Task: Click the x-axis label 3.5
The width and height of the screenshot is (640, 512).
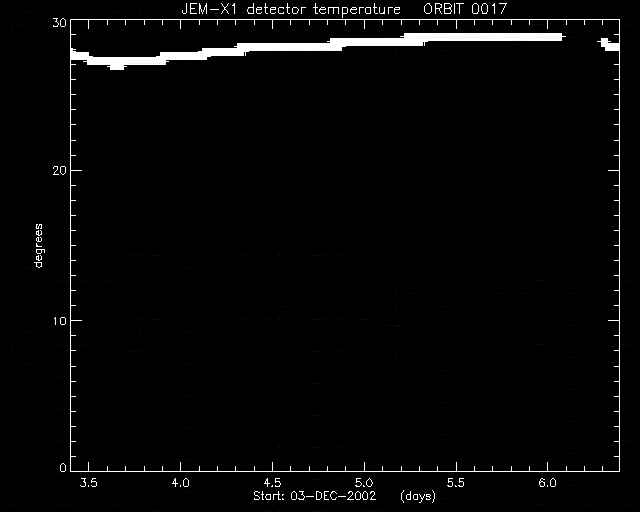Action: [x=89, y=483]
